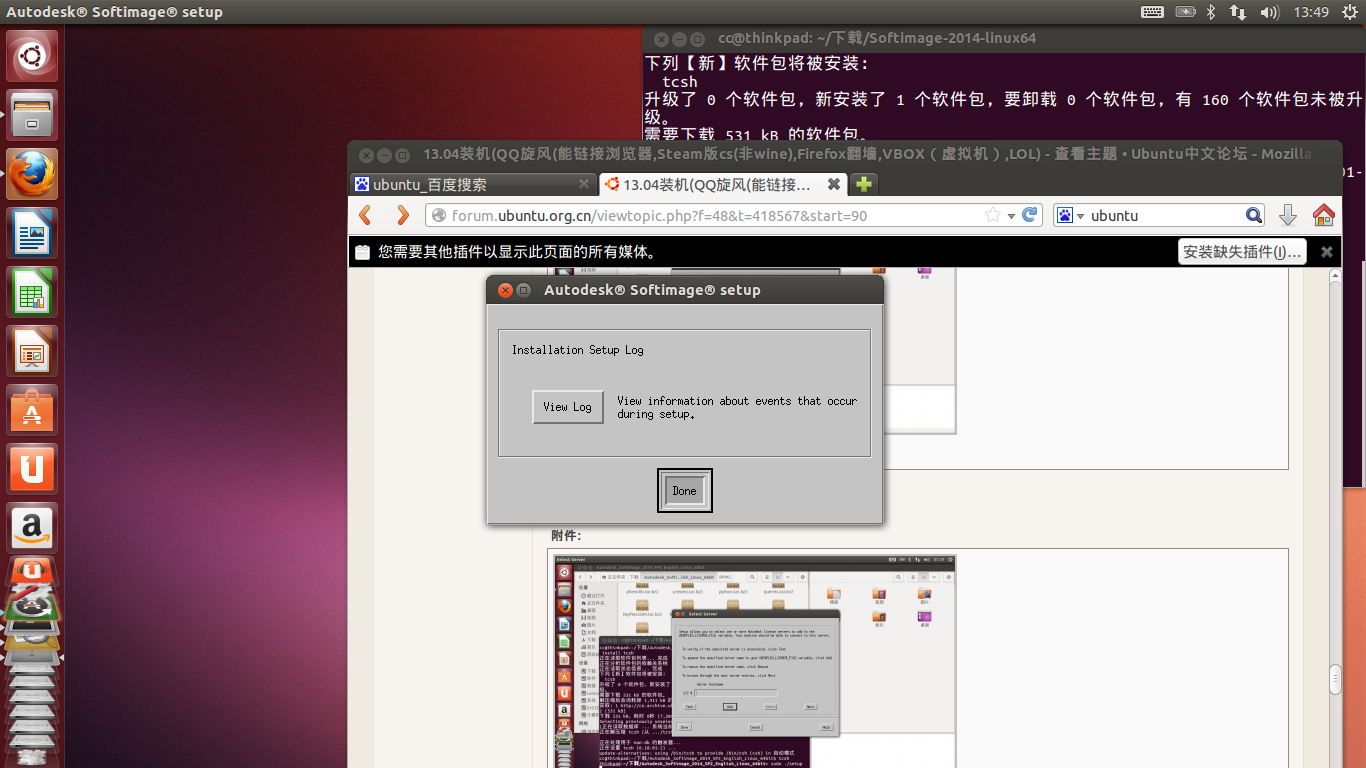The width and height of the screenshot is (1366, 768).
Task: Select the 13.04装机 forum tab
Action: [723, 184]
